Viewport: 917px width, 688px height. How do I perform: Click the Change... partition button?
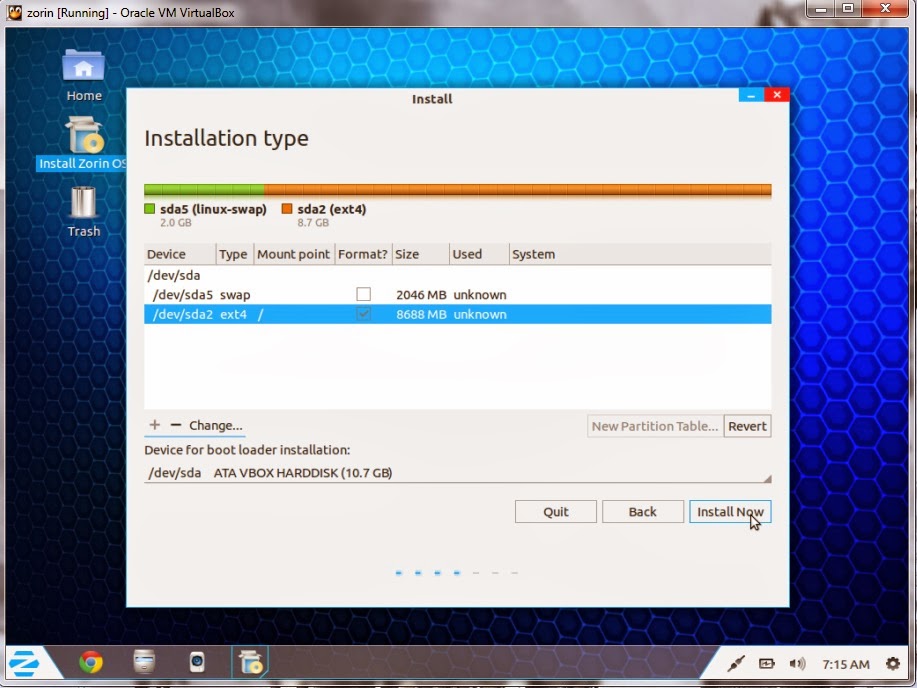[215, 425]
